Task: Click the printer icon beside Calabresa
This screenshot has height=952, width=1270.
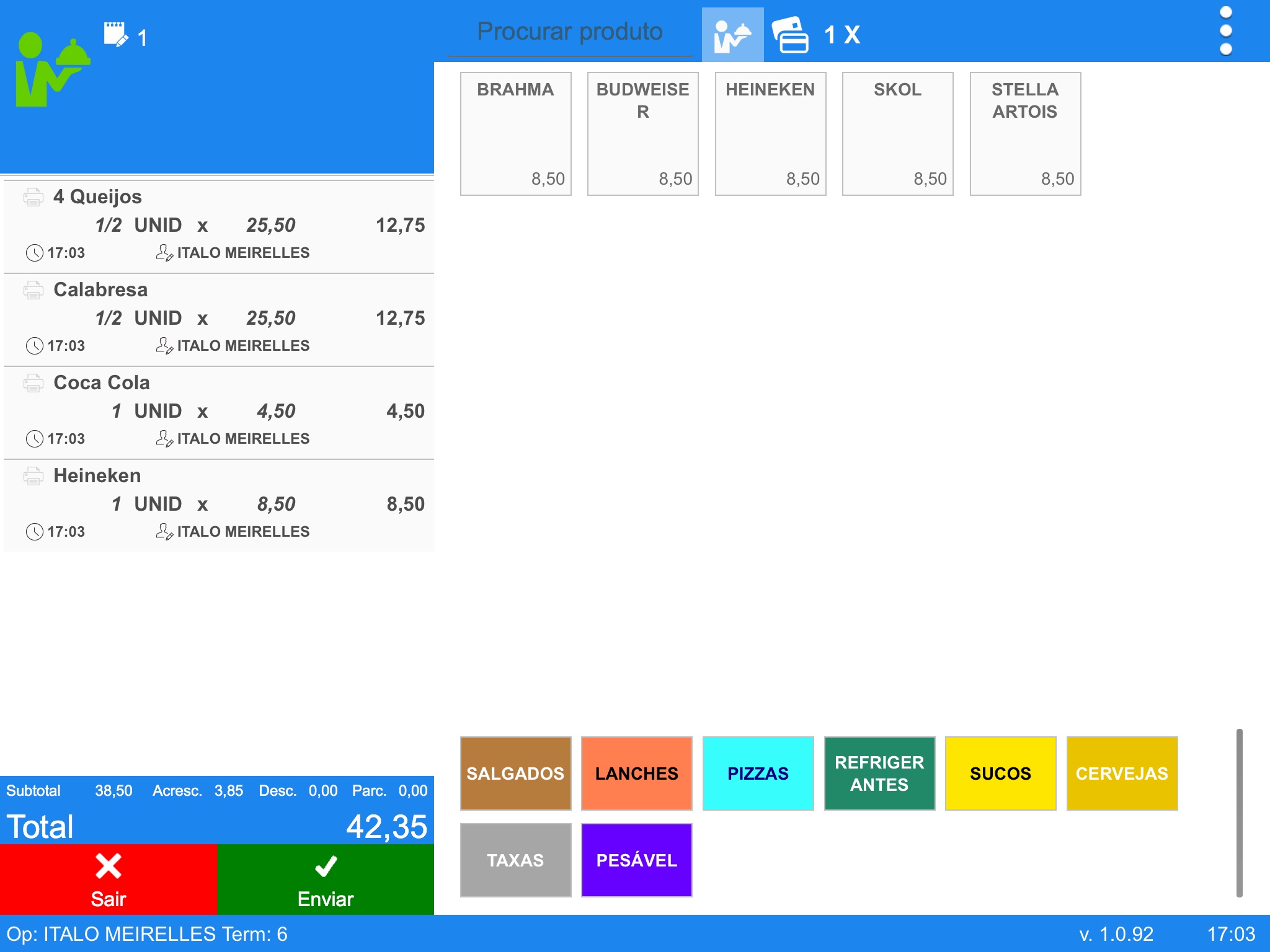Action: (33, 290)
